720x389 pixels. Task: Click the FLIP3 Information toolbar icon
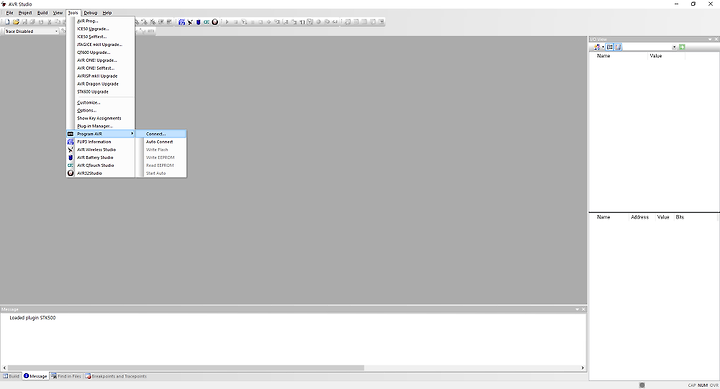click(182, 22)
